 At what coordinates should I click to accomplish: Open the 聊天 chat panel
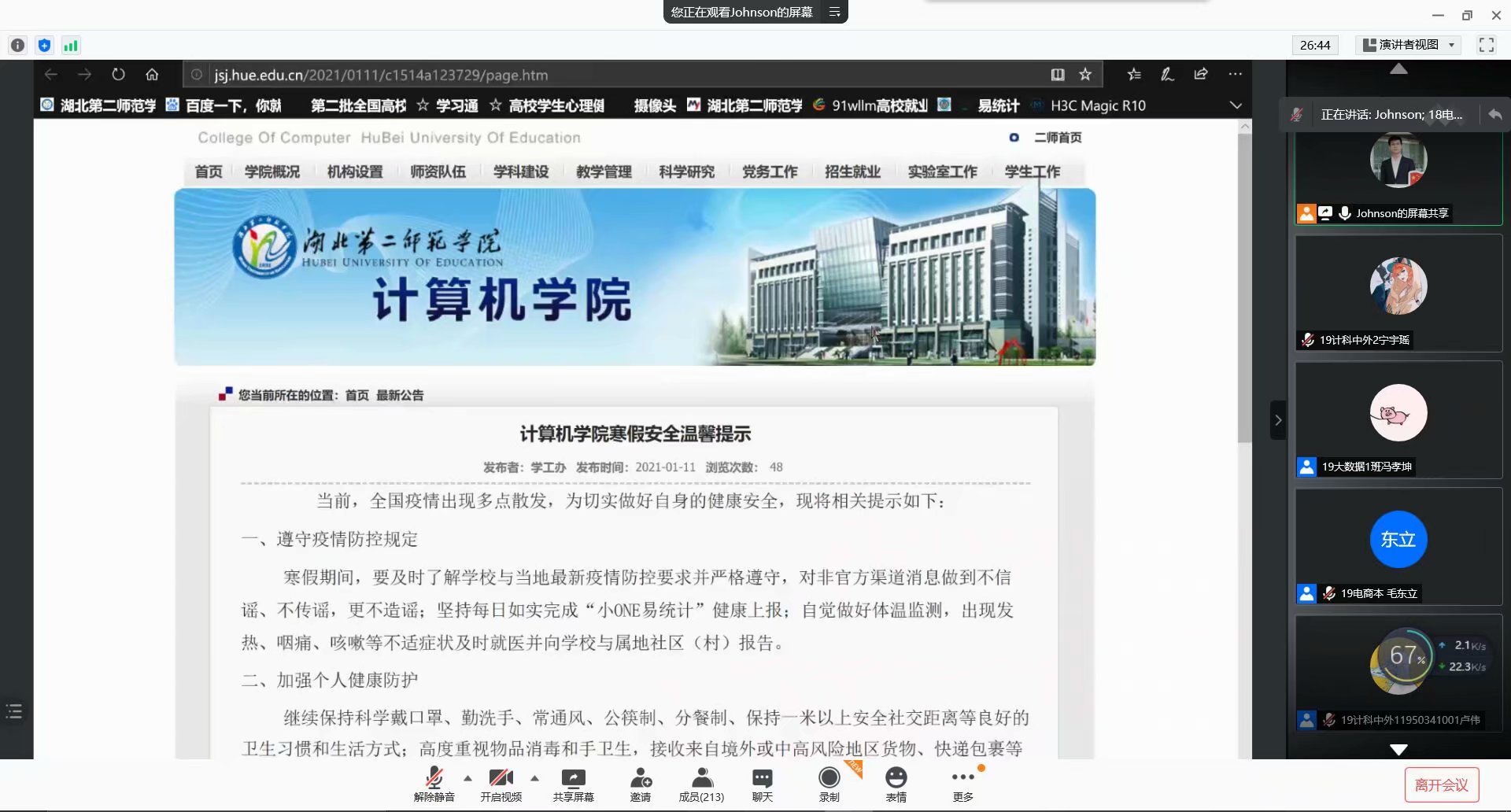click(762, 784)
